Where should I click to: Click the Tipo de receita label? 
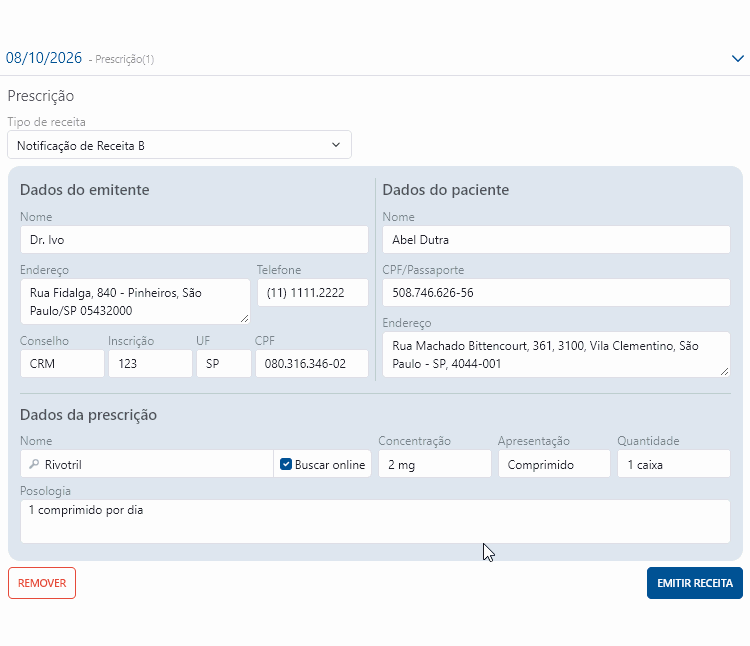coord(46,122)
